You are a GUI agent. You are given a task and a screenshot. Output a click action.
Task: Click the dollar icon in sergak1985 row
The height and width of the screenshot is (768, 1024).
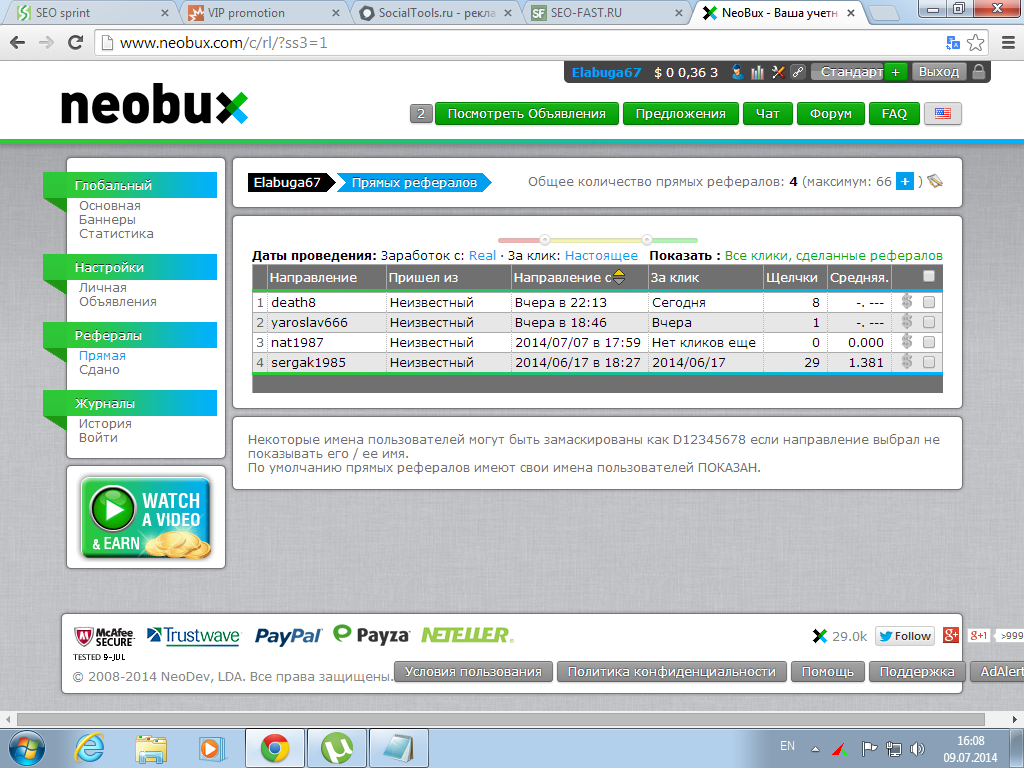pyautogui.click(x=906, y=362)
